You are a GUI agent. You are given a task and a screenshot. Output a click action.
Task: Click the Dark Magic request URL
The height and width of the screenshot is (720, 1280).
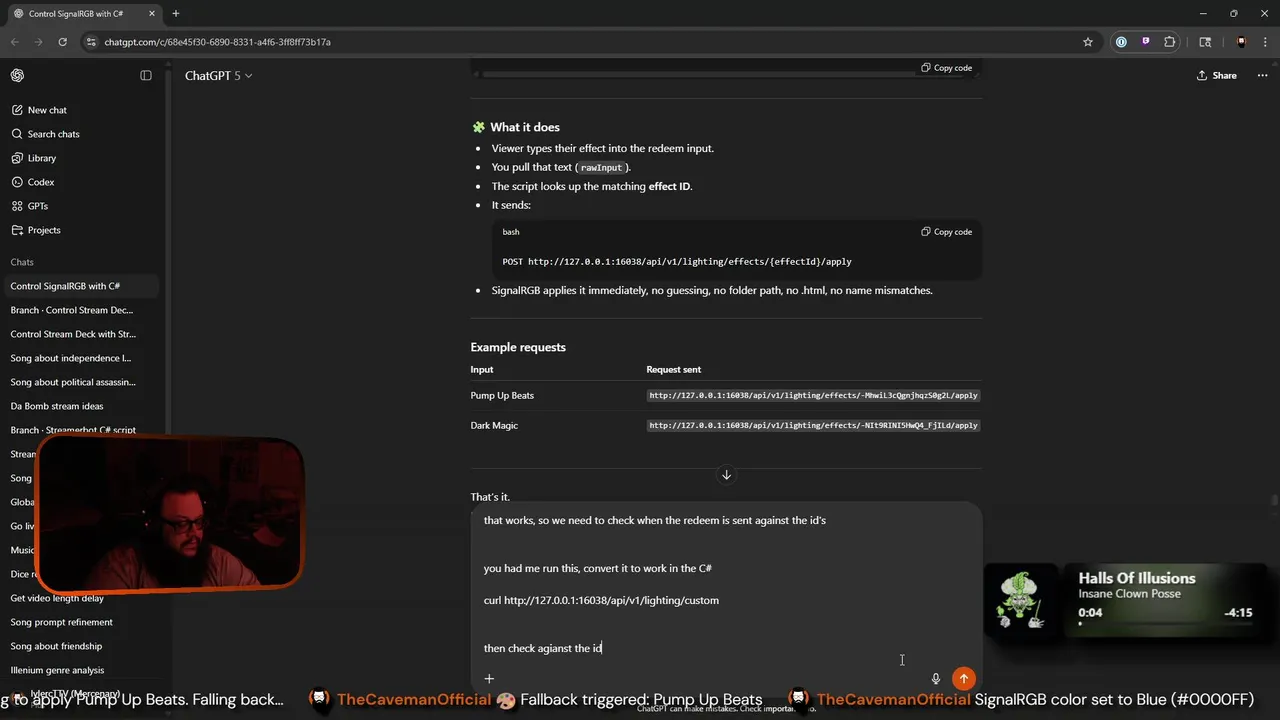[x=813, y=426]
